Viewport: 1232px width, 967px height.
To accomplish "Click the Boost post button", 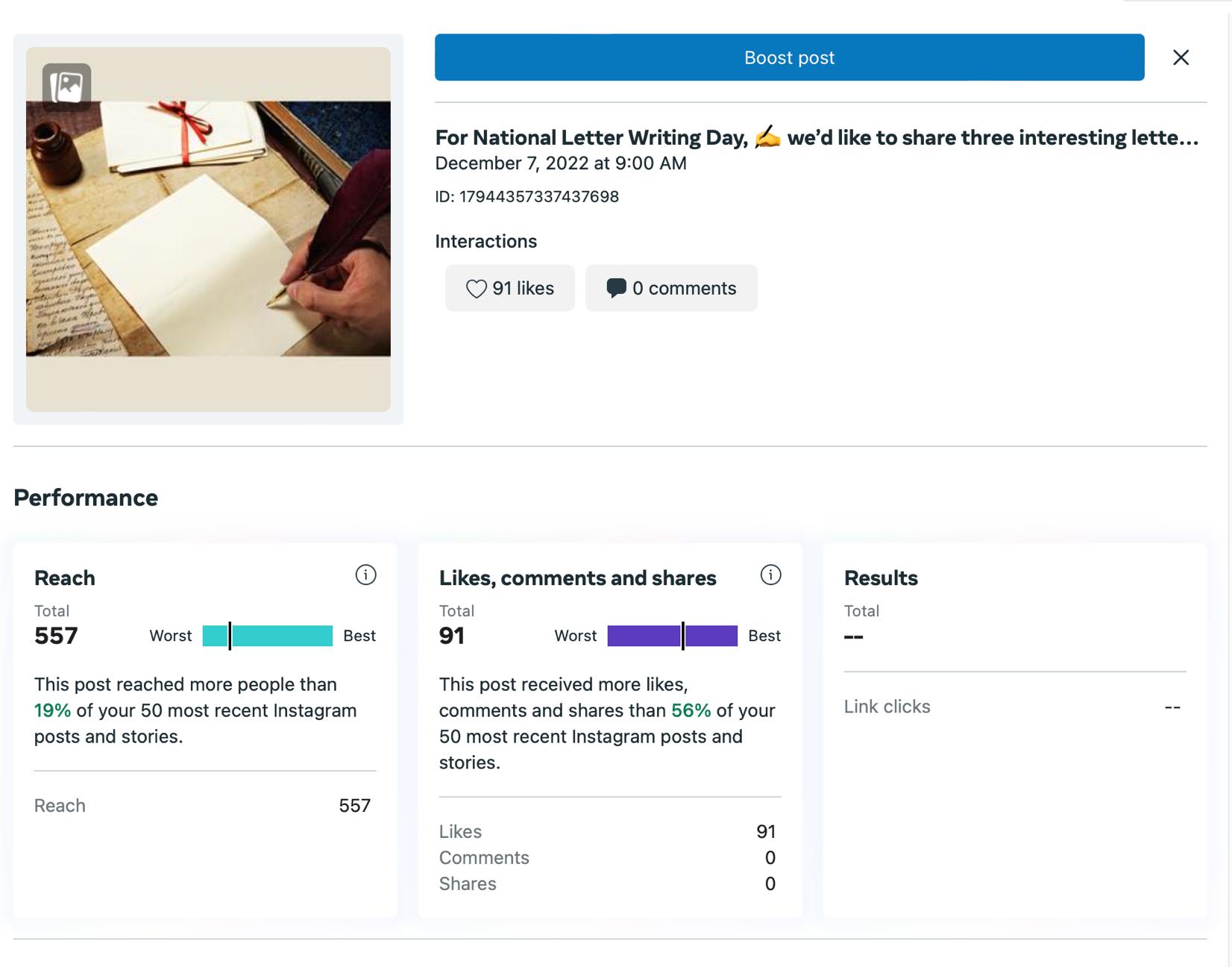I will 789,57.
